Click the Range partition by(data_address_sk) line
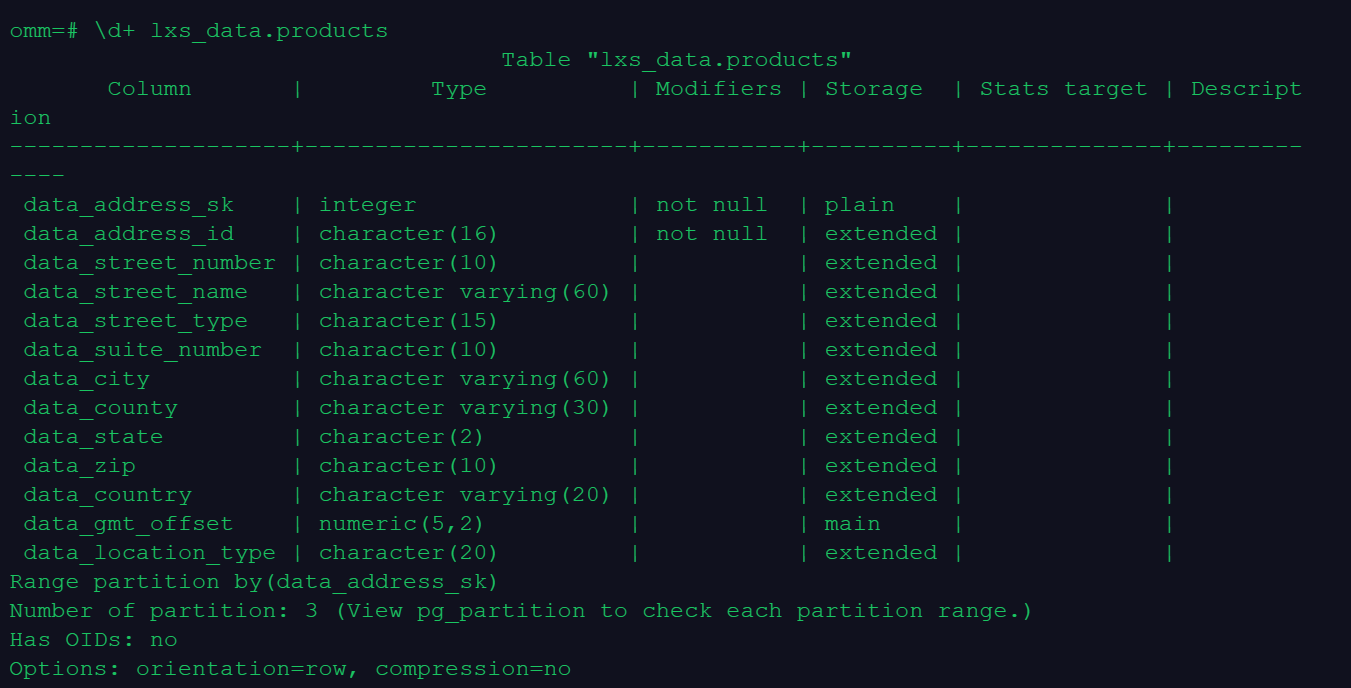Screen dimensions: 1351x688 [253, 582]
